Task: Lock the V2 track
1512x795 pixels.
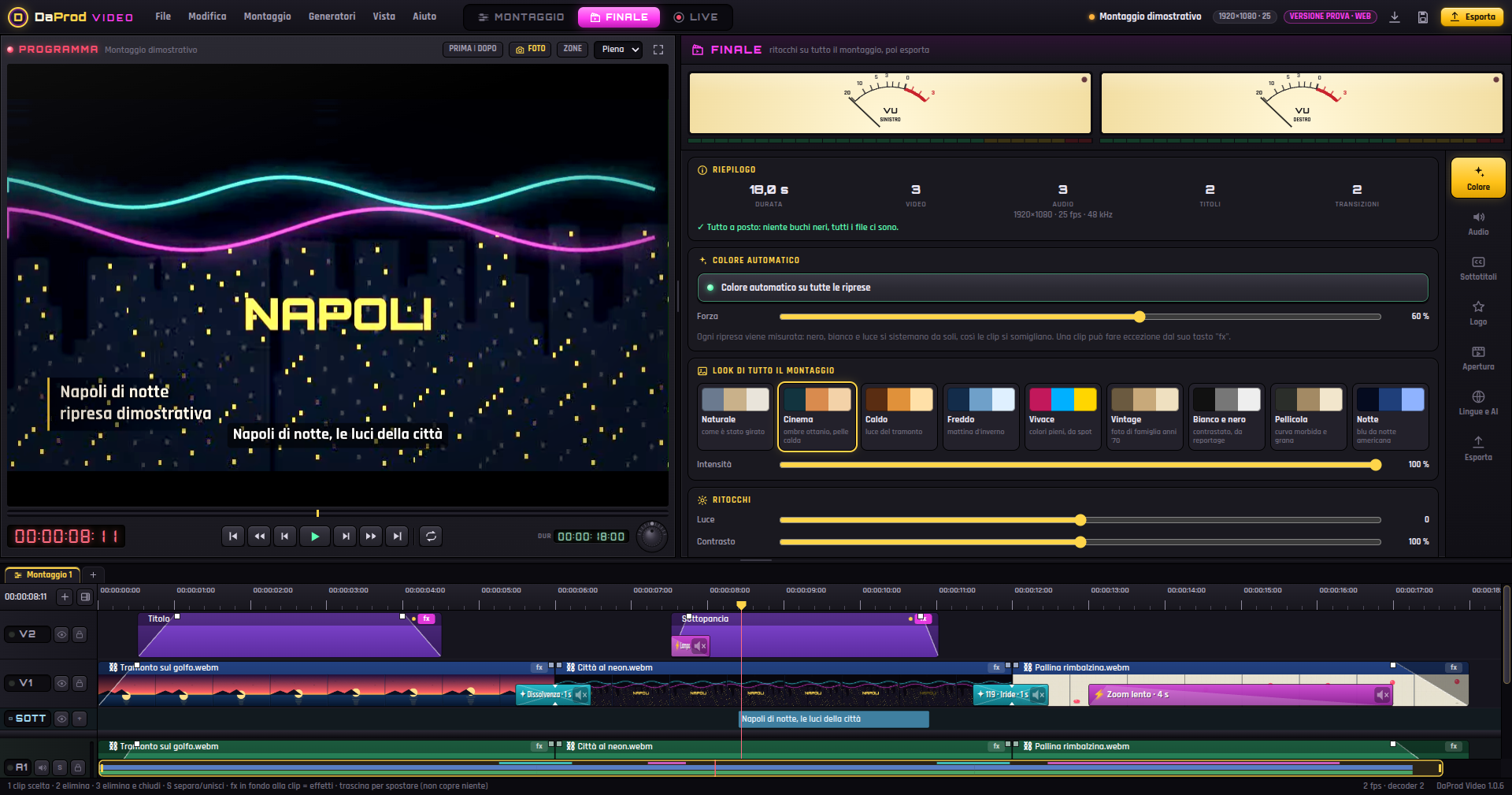Action: pos(80,634)
